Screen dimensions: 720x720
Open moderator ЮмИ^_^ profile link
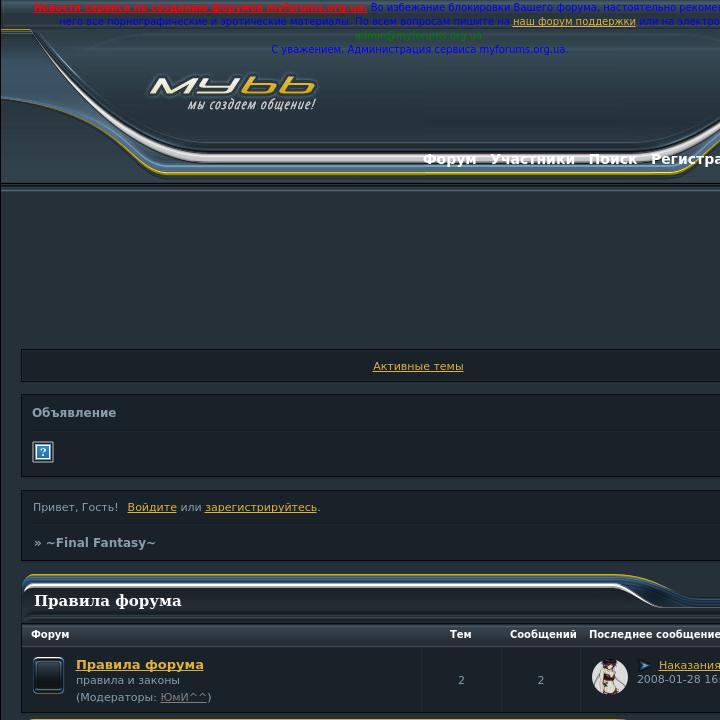point(183,697)
